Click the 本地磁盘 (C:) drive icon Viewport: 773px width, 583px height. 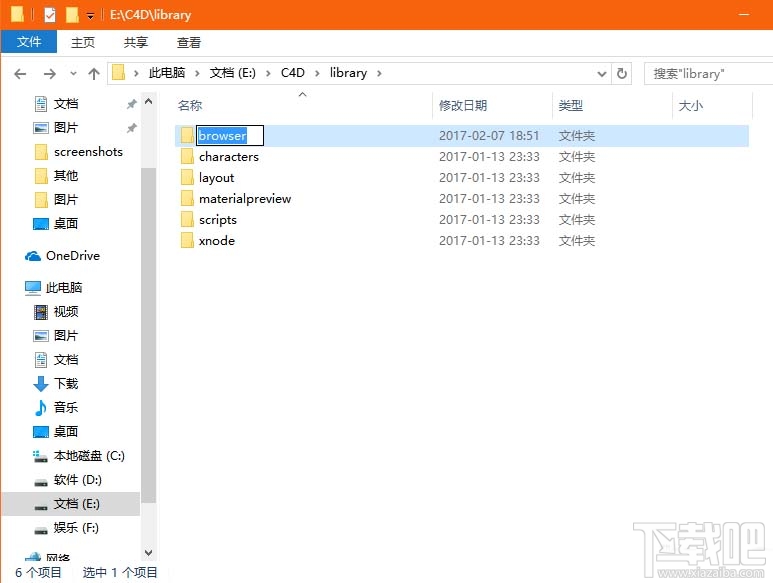click(40, 456)
